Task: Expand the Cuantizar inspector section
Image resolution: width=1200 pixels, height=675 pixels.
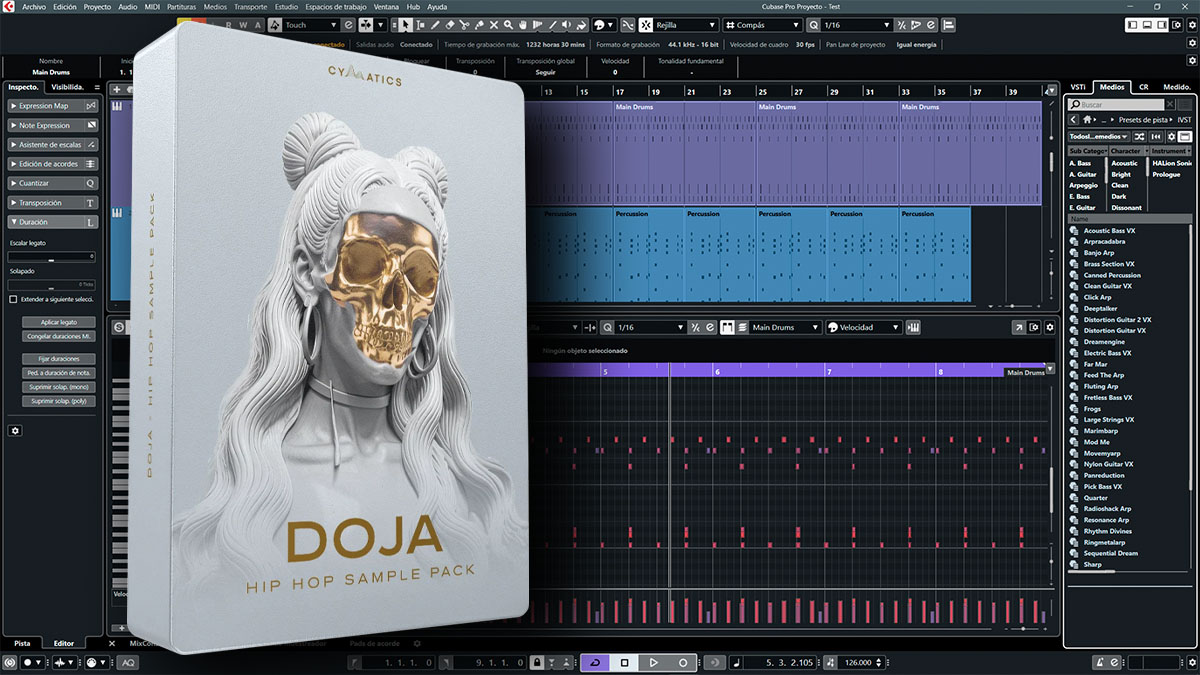Action: click(53, 183)
